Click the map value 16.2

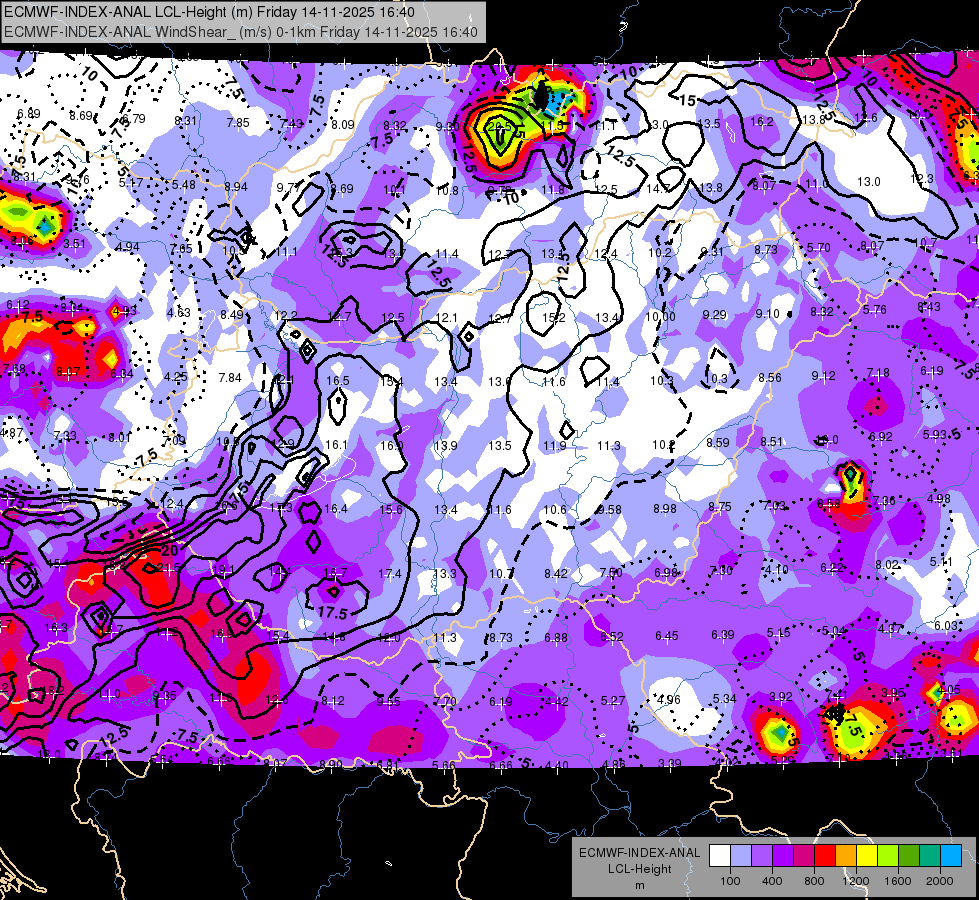point(762,122)
